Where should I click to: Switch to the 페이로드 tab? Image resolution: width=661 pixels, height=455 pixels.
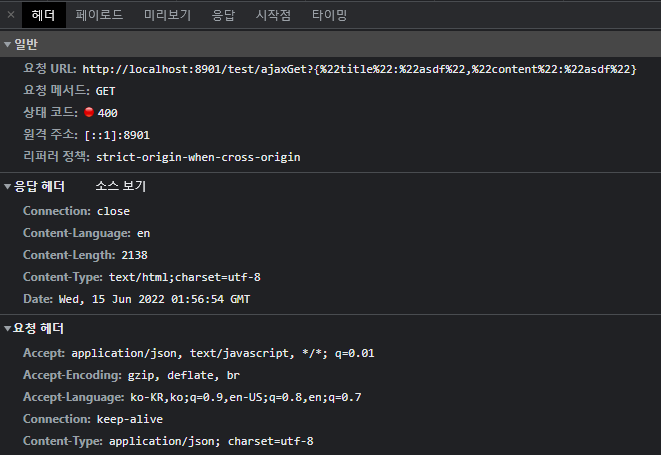point(99,15)
